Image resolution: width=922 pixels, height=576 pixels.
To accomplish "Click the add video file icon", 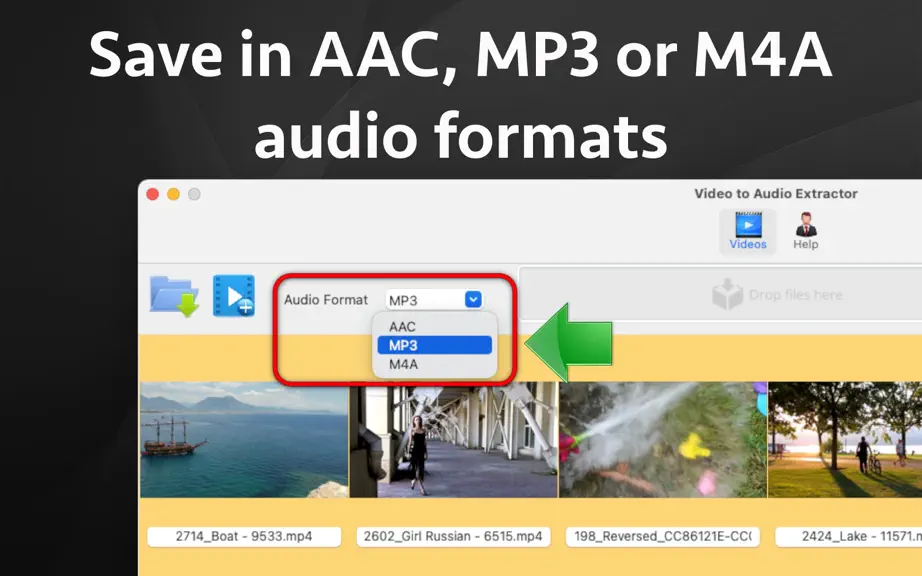I will coord(233,296).
